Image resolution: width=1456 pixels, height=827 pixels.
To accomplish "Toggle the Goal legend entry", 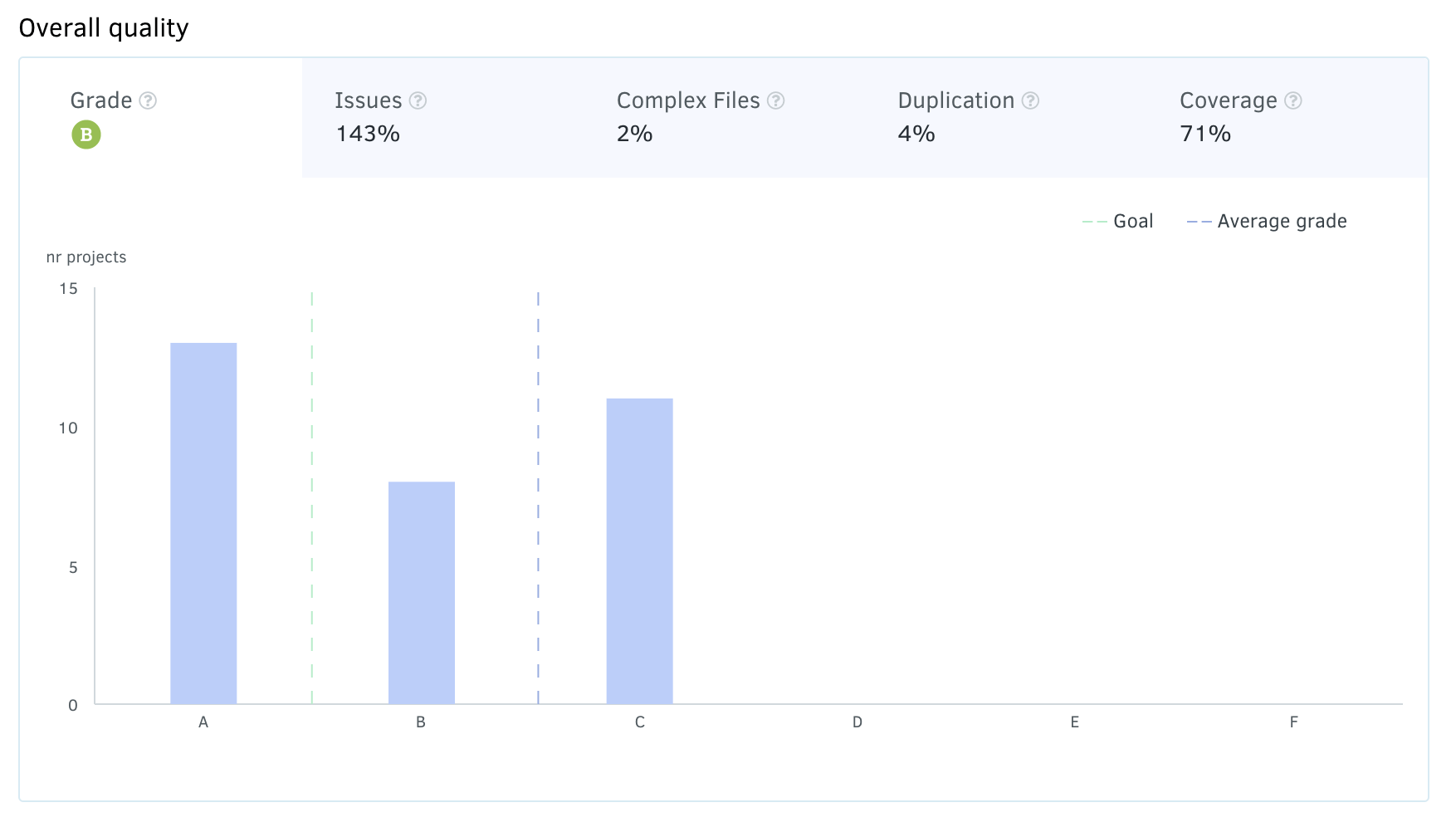I will pyautogui.click(x=1117, y=221).
